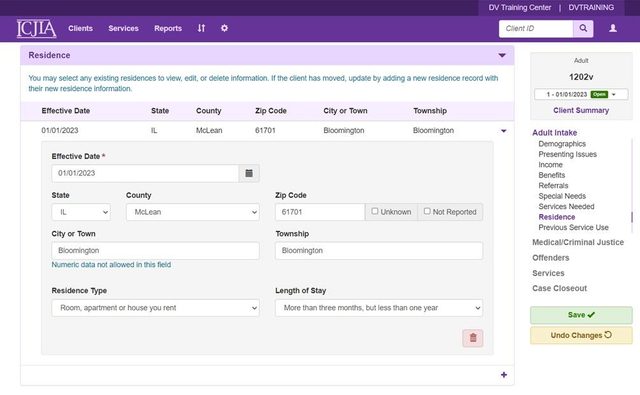Screen dimensions: 640x395
Task: Click the Client ID search magnifier
Action: click(x=583, y=29)
